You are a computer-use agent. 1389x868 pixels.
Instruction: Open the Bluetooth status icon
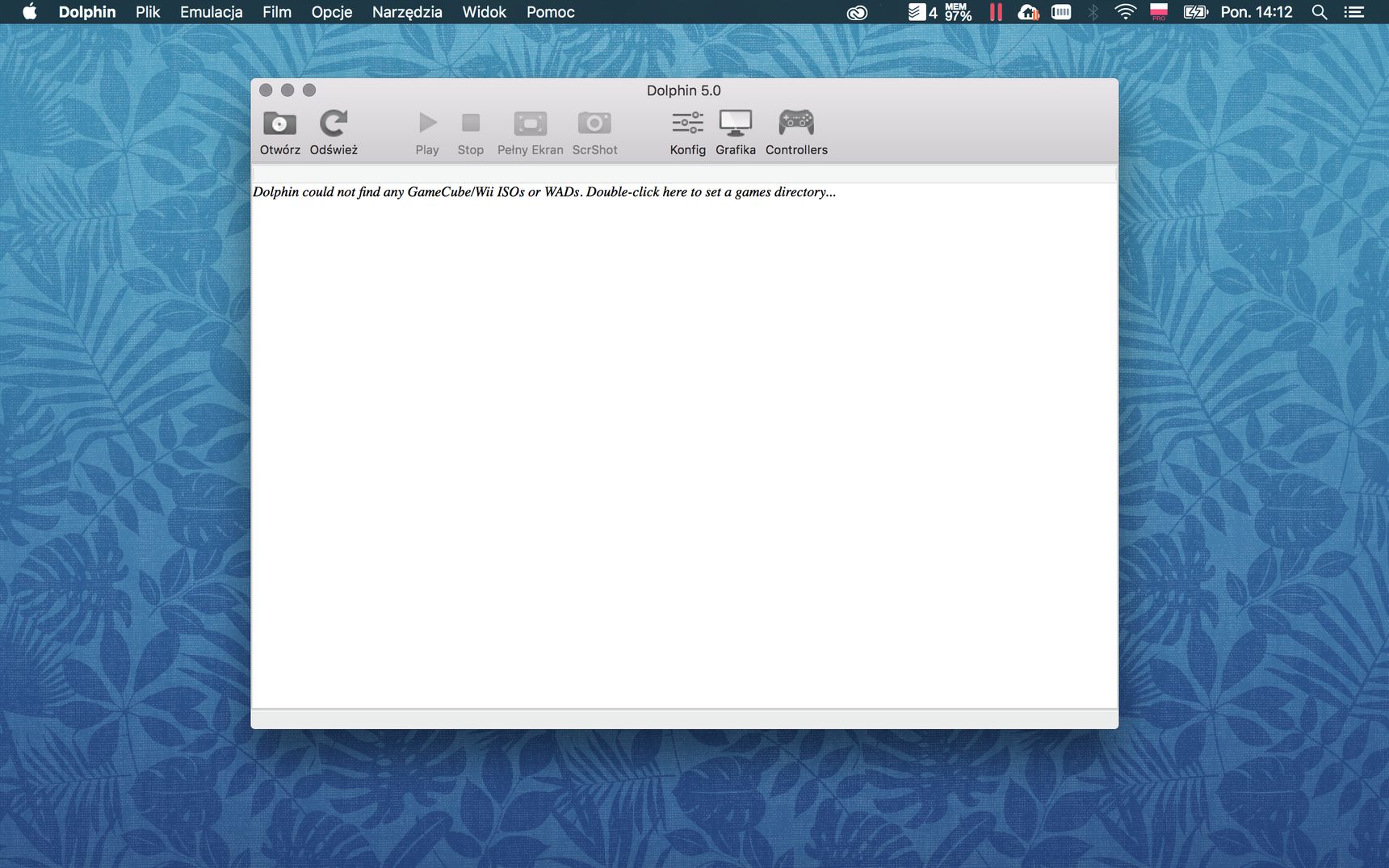[1093, 12]
